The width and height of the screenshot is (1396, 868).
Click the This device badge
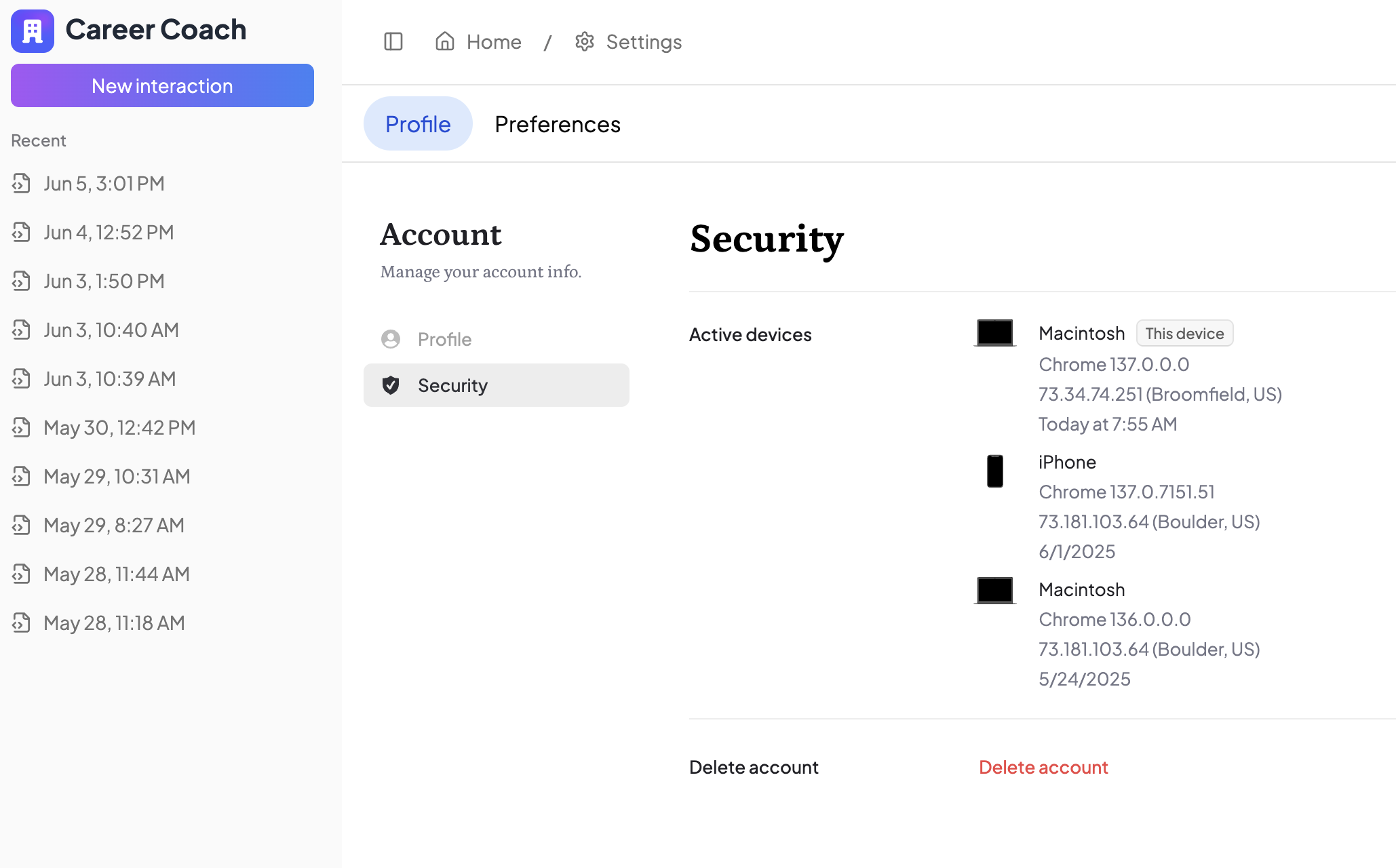click(1184, 334)
